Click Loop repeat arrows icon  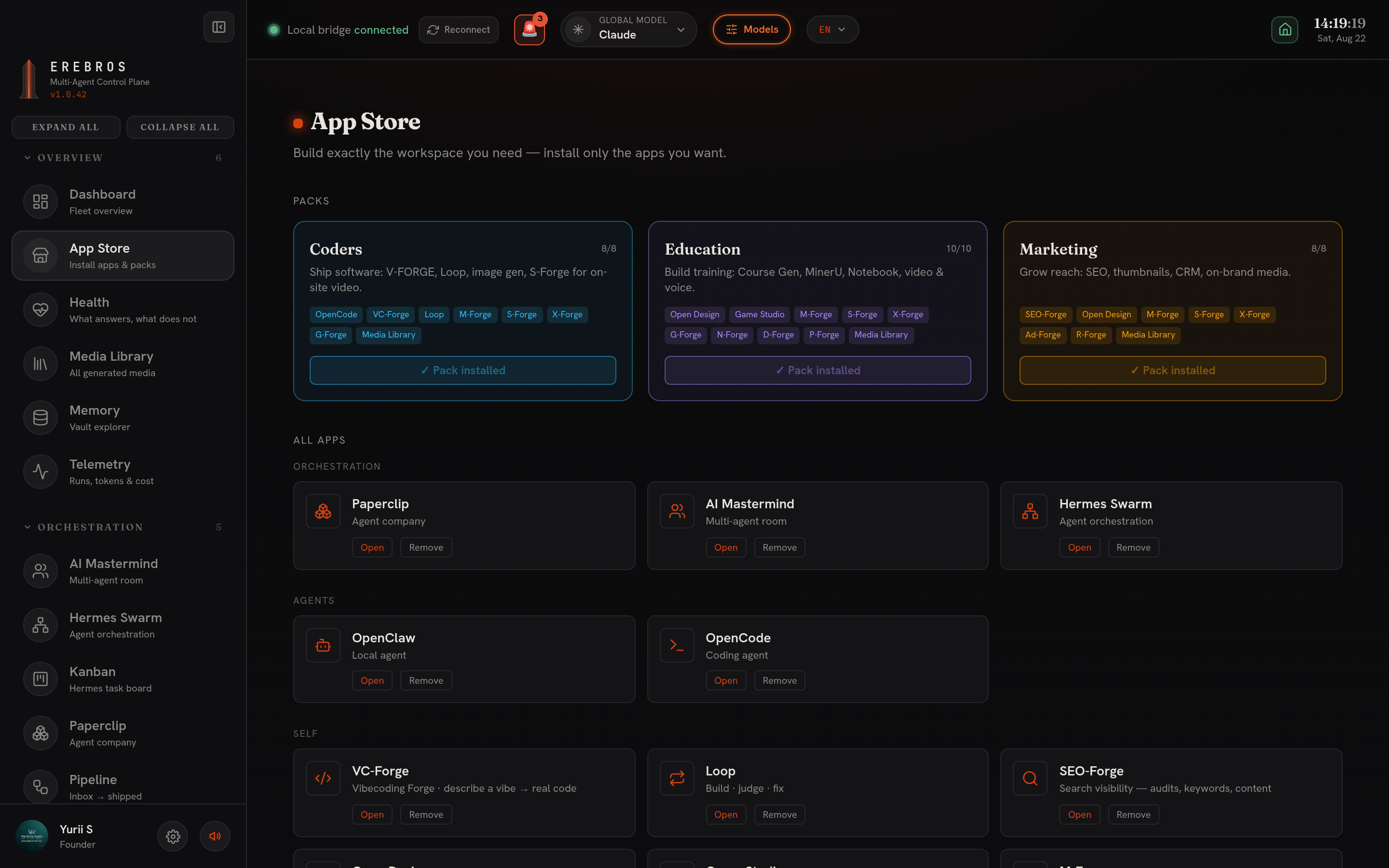[677, 778]
